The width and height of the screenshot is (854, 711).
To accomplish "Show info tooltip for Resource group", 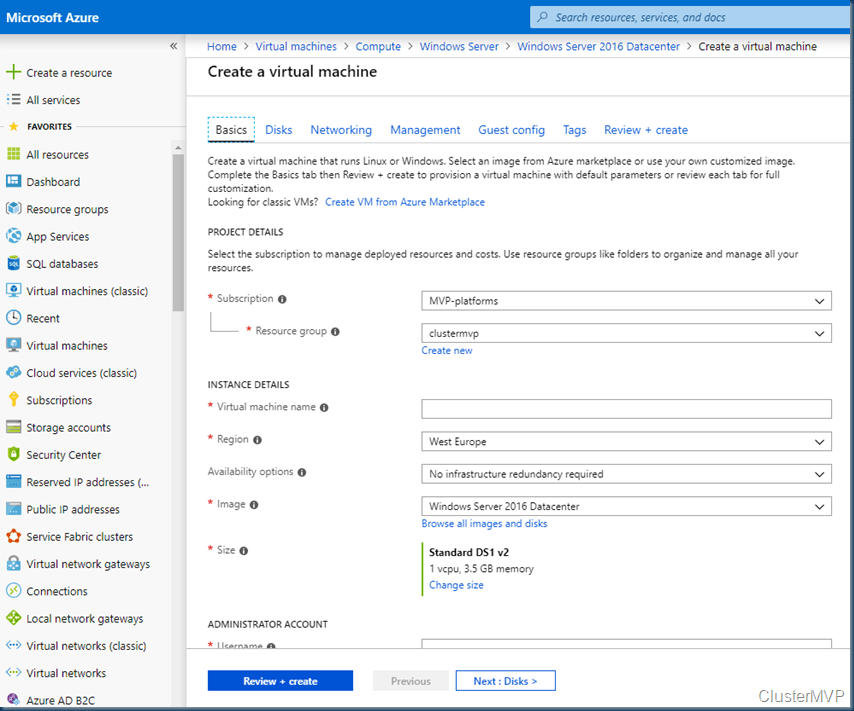I will [x=335, y=331].
